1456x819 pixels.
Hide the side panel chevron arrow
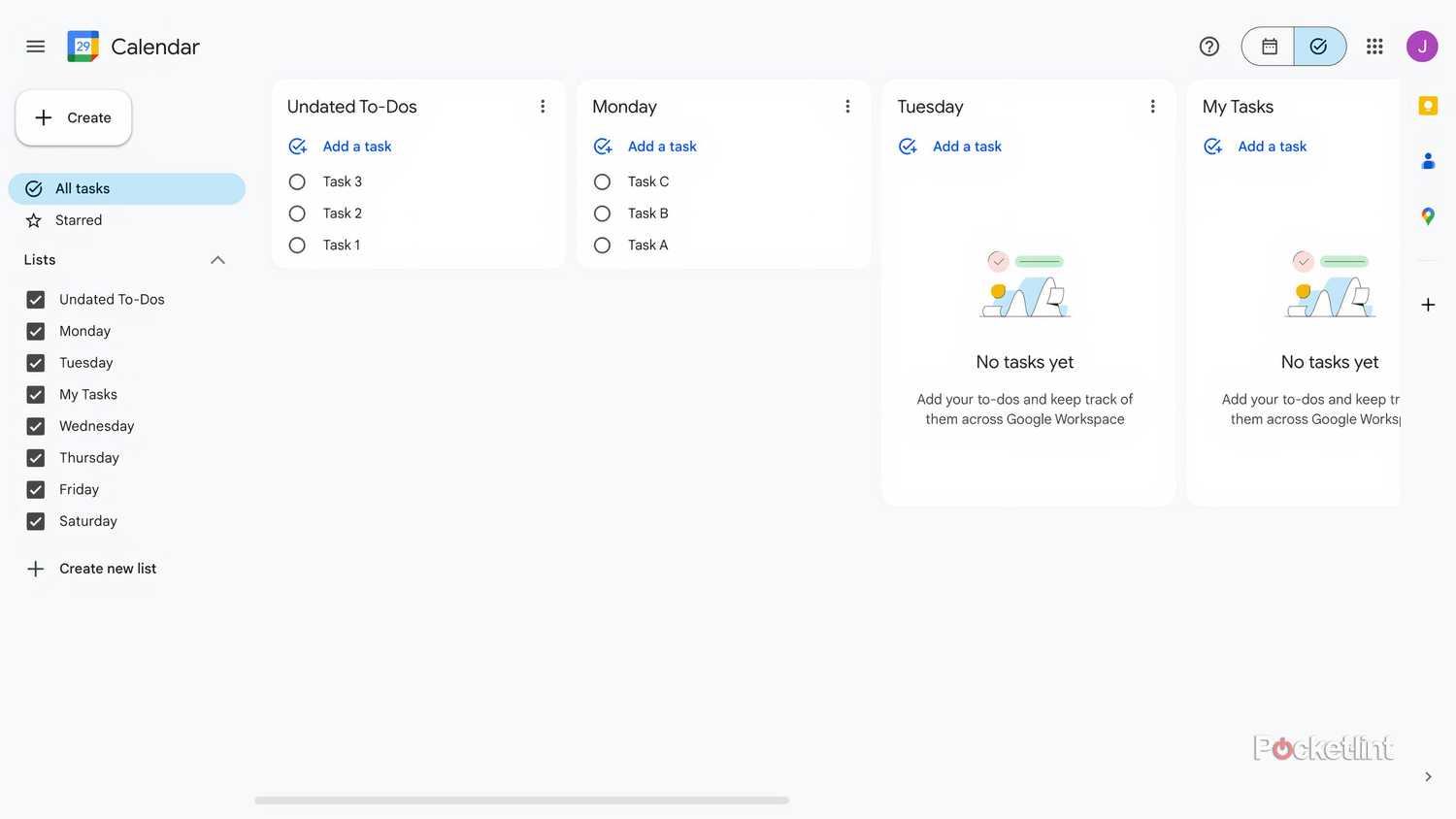point(1428,776)
